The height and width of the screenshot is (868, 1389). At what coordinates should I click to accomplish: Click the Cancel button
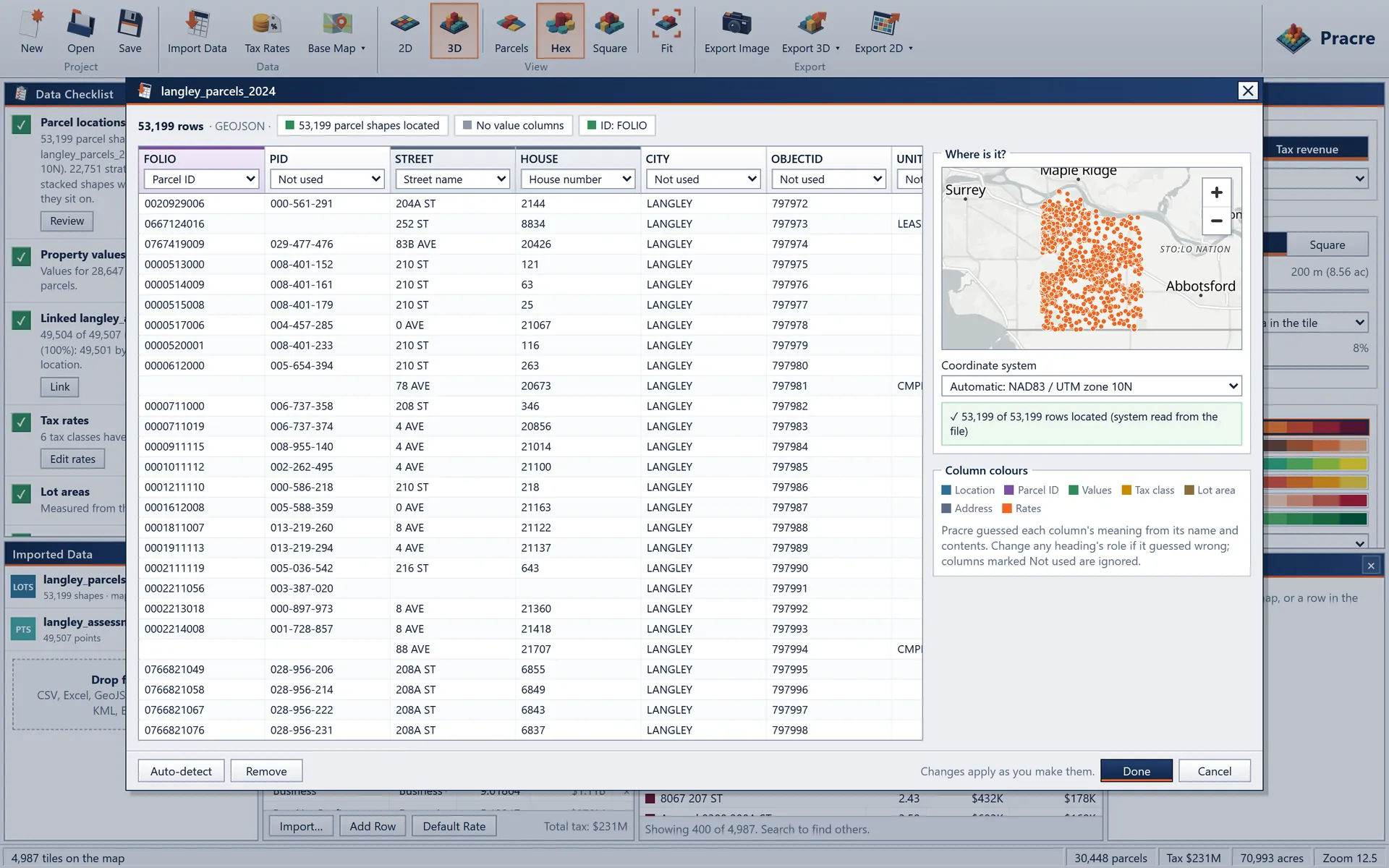[1215, 771]
